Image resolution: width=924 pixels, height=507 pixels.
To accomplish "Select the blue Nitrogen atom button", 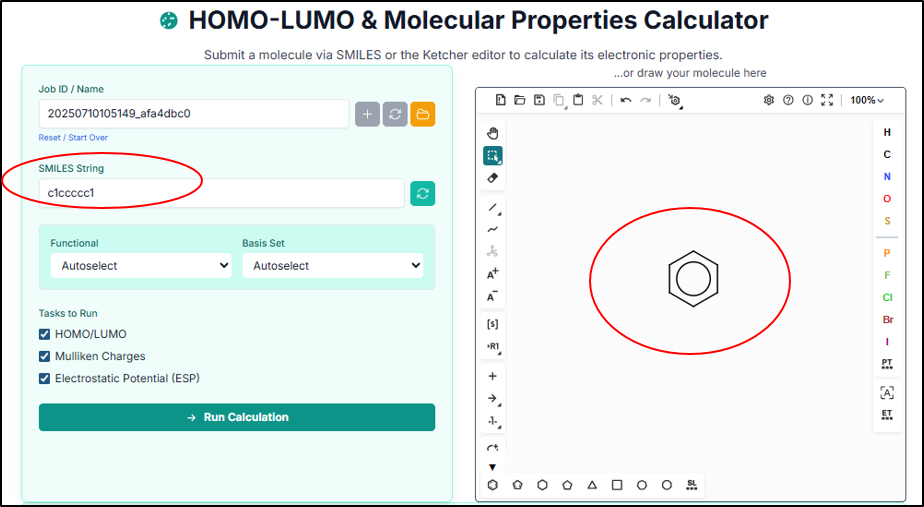I will [x=887, y=177].
